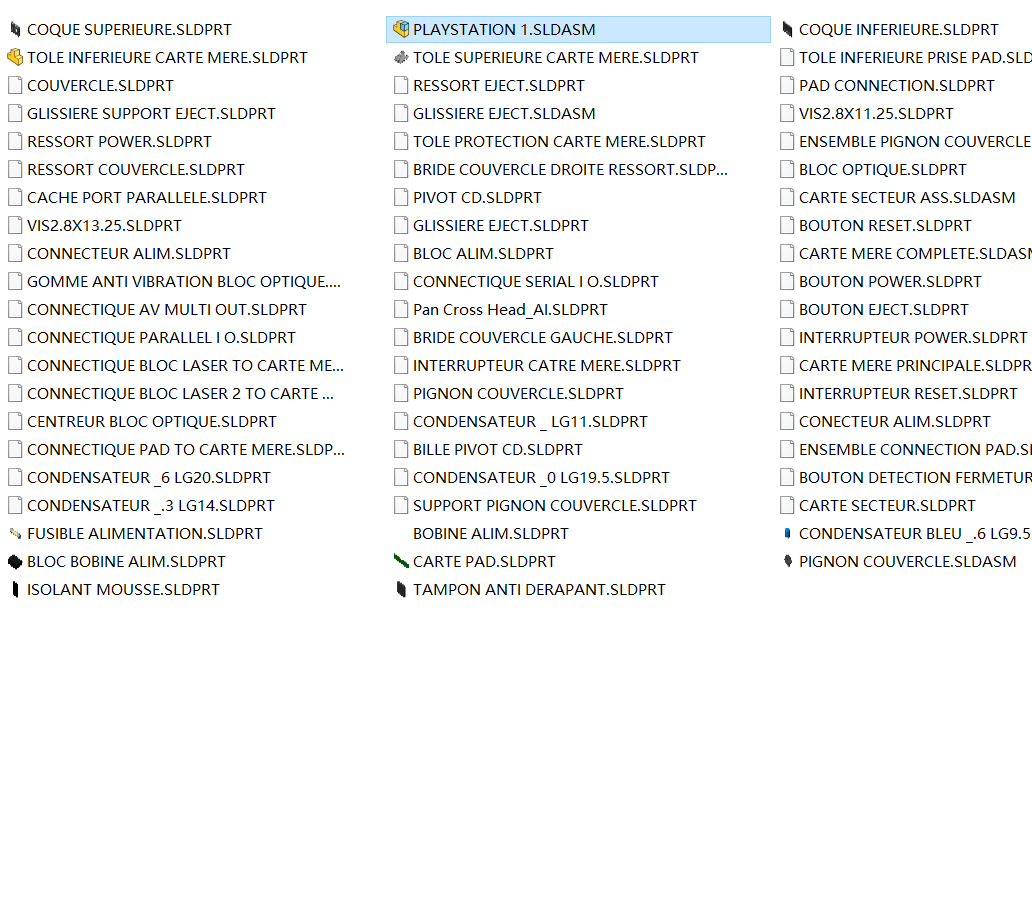Select file BOUTON POWER.SLDPRT
The width and height of the screenshot is (1032, 899).
(890, 282)
